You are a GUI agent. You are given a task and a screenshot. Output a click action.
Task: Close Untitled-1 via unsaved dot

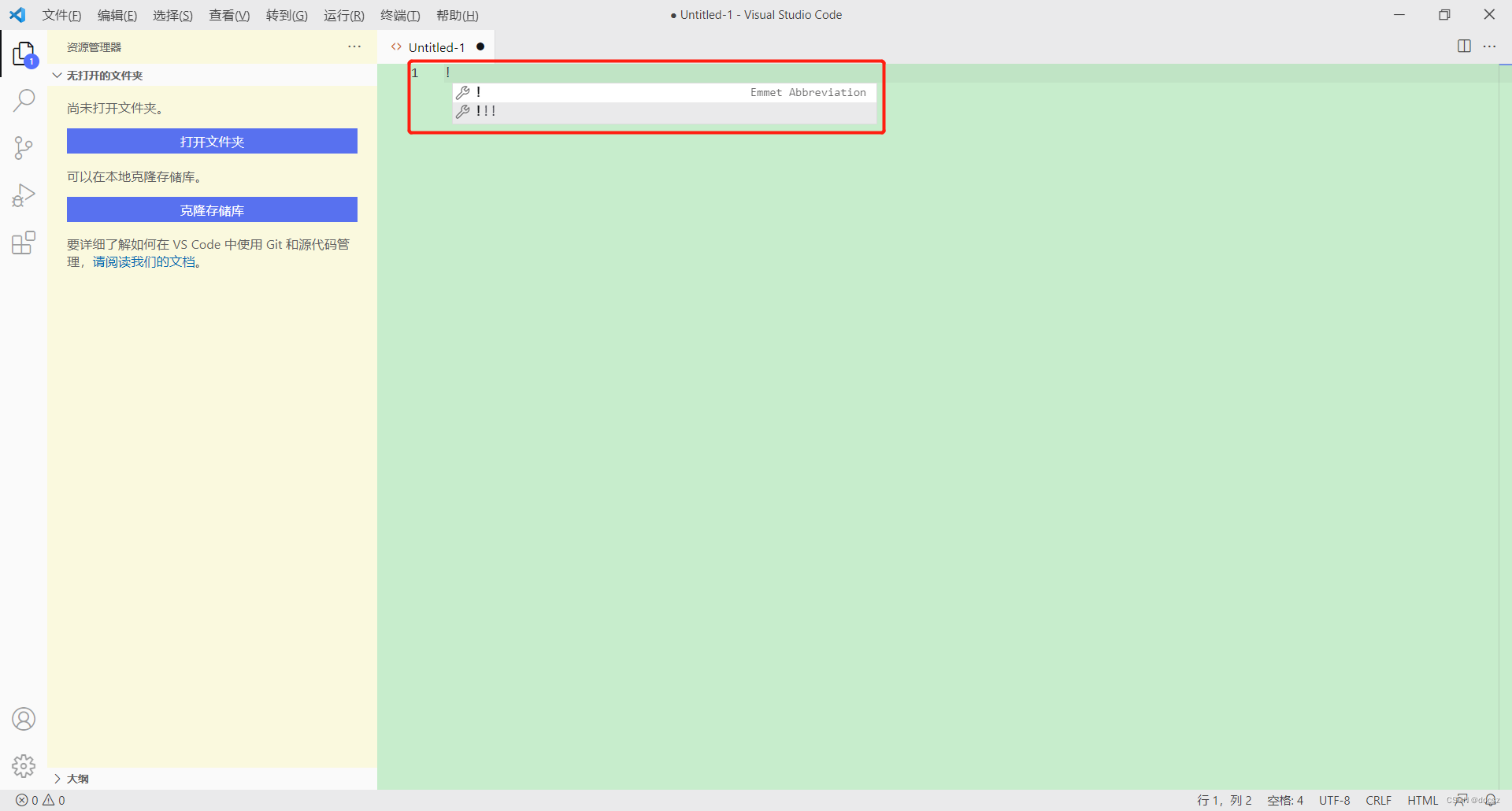(480, 46)
